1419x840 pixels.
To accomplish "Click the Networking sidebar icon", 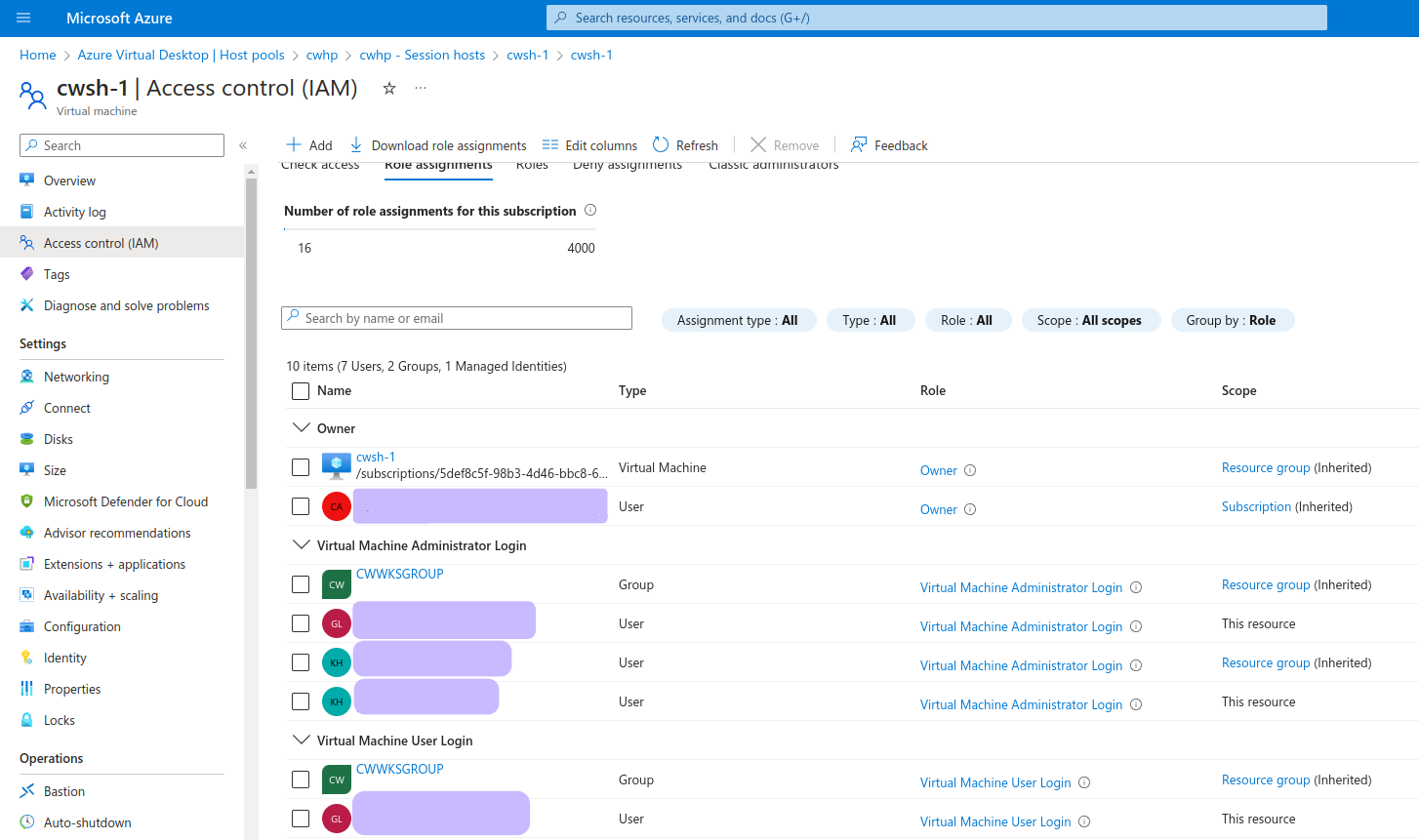I will pos(27,377).
